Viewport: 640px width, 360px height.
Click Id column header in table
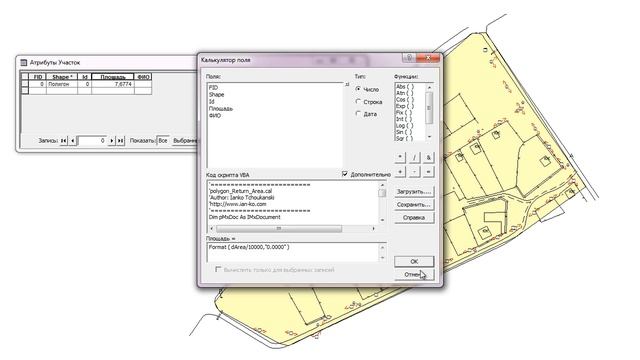click(84, 77)
